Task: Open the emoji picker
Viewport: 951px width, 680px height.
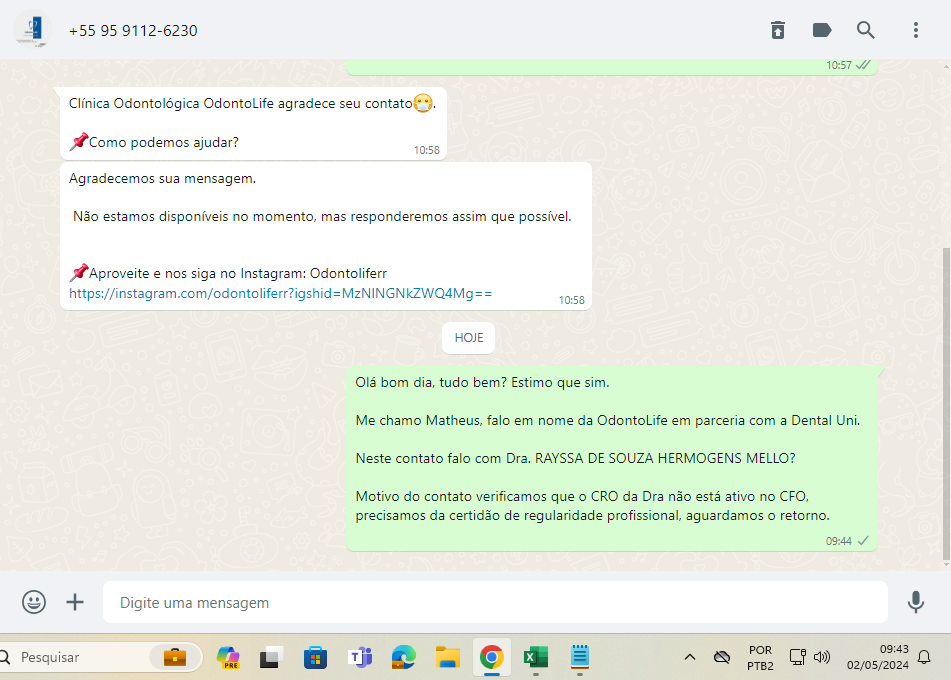Action: (x=34, y=602)
